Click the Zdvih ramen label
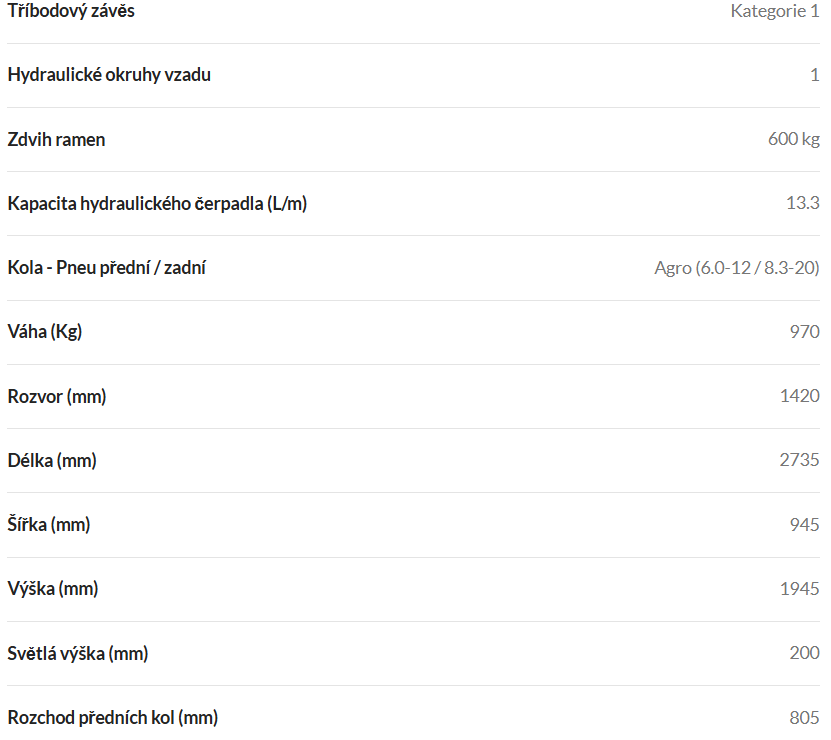 point(56,139)
